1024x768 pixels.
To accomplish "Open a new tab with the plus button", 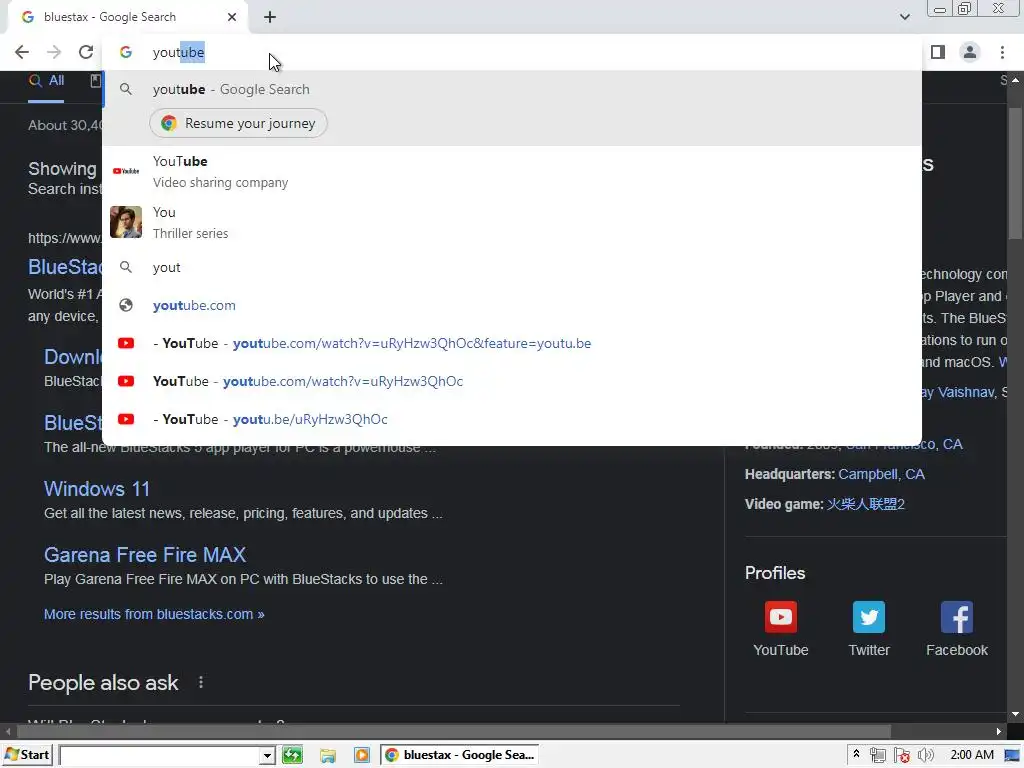I will click(270, 17).
